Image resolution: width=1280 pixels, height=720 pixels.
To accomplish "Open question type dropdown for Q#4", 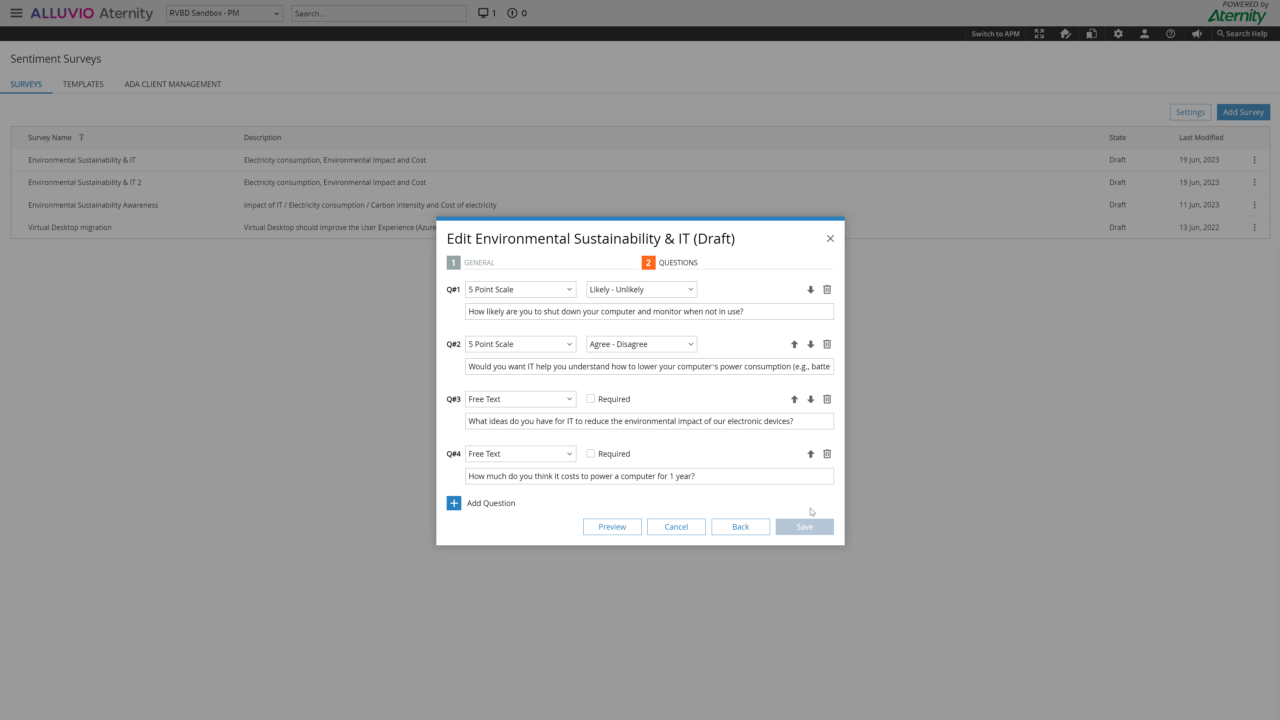I will click(520, 453).
